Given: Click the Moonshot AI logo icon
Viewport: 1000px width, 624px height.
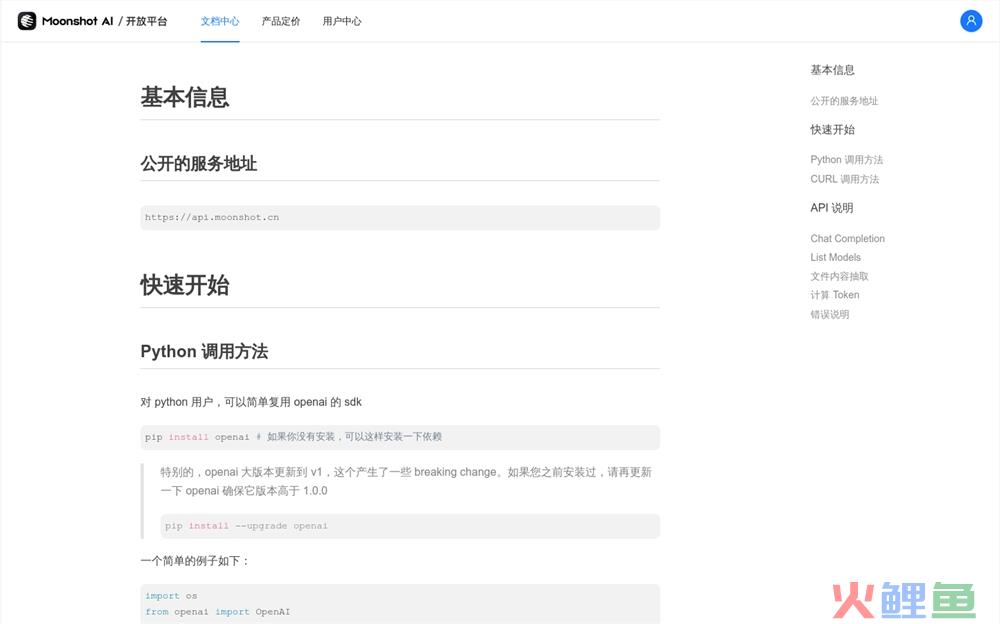Looking at the screenshot, I should coord(27,21).
